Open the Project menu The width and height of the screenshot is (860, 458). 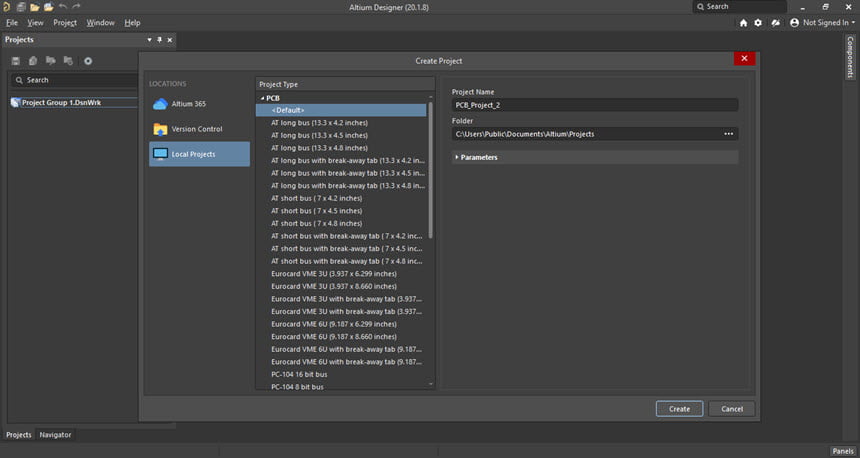click(x=65, y=22)
